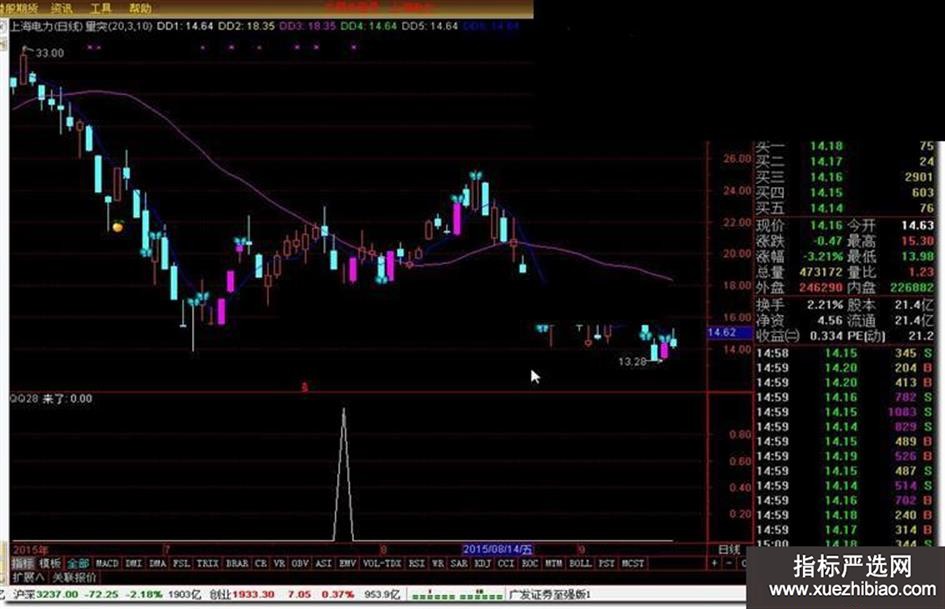Switch to MACD indicator
This screenshot has width=945, height=609.
(x=107, y=563)
